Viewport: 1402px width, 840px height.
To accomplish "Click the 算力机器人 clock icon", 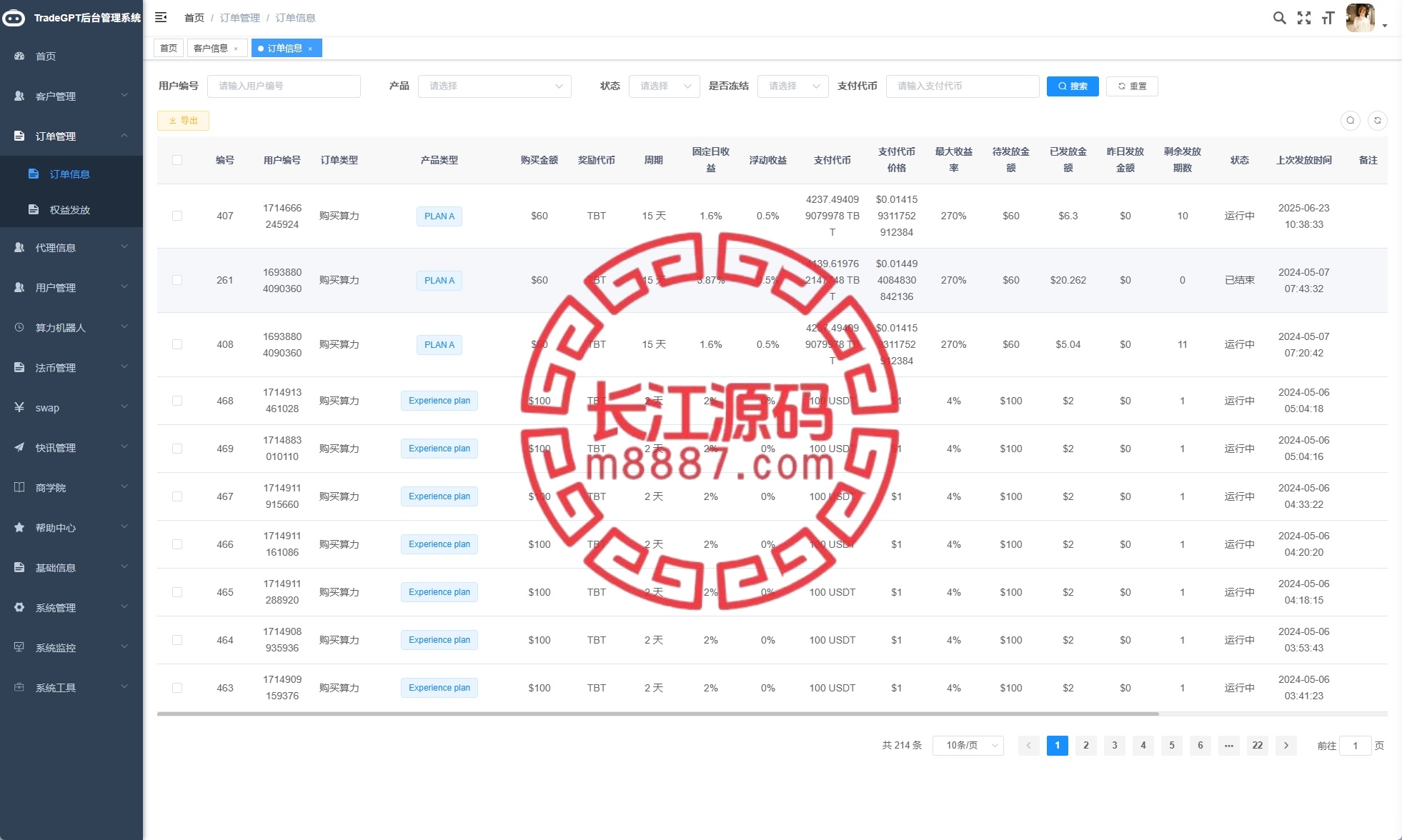I will tap(19, 327).
